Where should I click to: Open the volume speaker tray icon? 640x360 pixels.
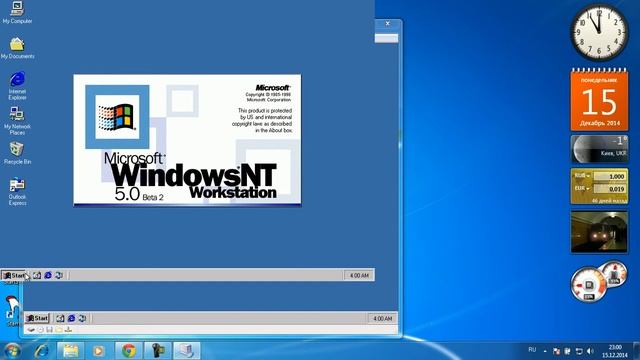590,351
